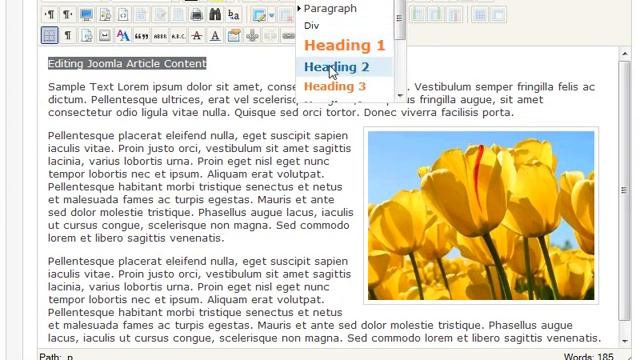Set left-to-right text direction
This screenshot has width=640, height=360.
pyautogui.click(x=50, y=15)
